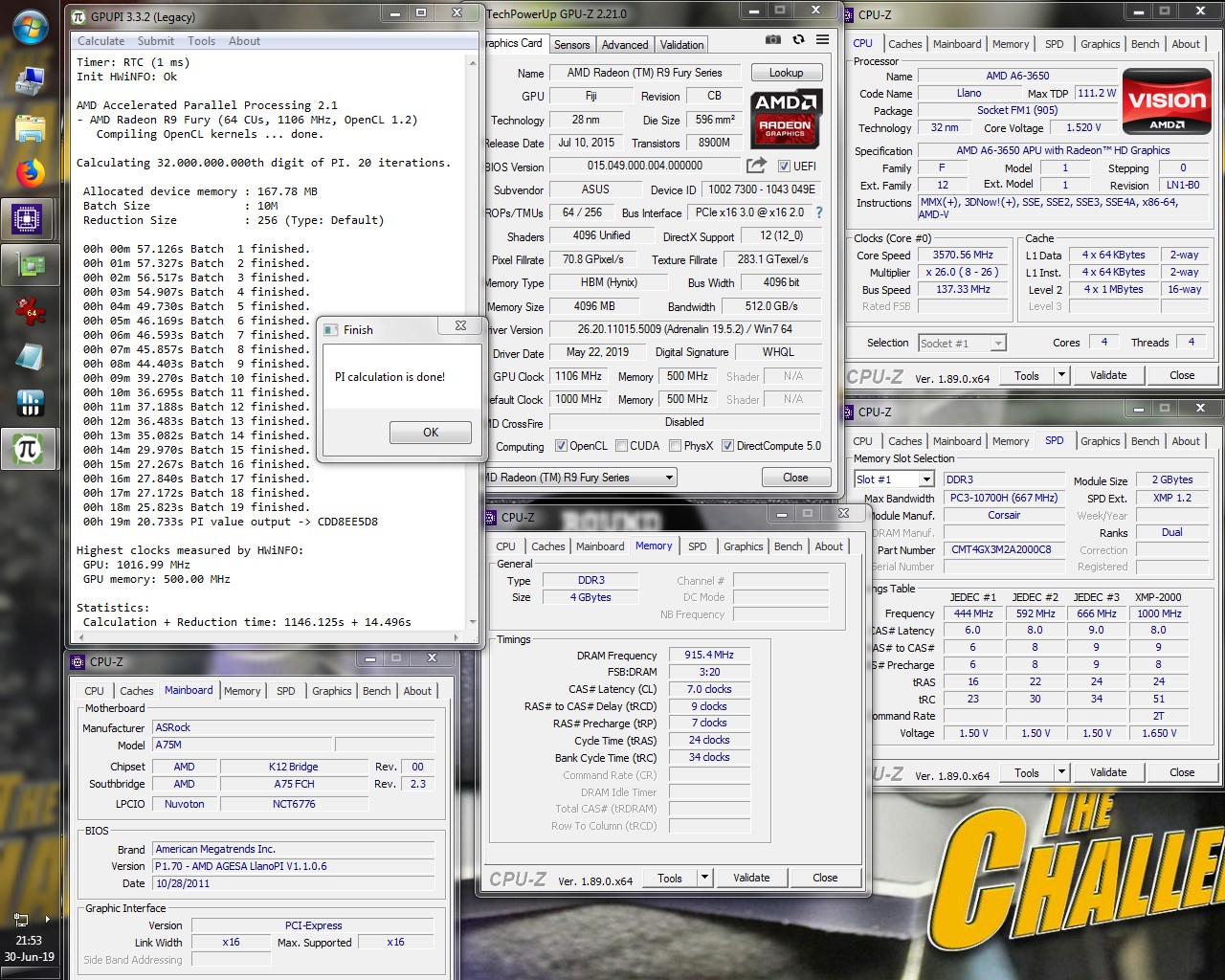The image size is (1225, 980).
Task: Click the GPUPI window title bar icon
Action: (x=79, y=16)
